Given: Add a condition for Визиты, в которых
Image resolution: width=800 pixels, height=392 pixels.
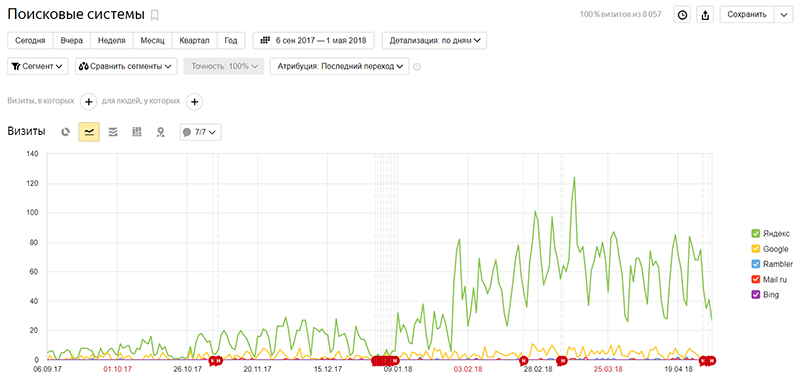Looking at the screenshot, I should (88, 102).
